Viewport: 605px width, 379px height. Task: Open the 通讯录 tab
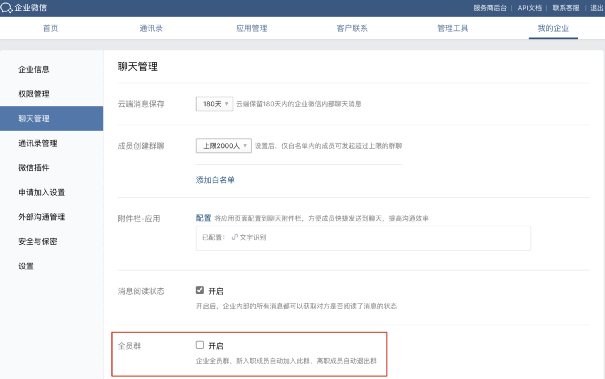[x=151, y=28]
